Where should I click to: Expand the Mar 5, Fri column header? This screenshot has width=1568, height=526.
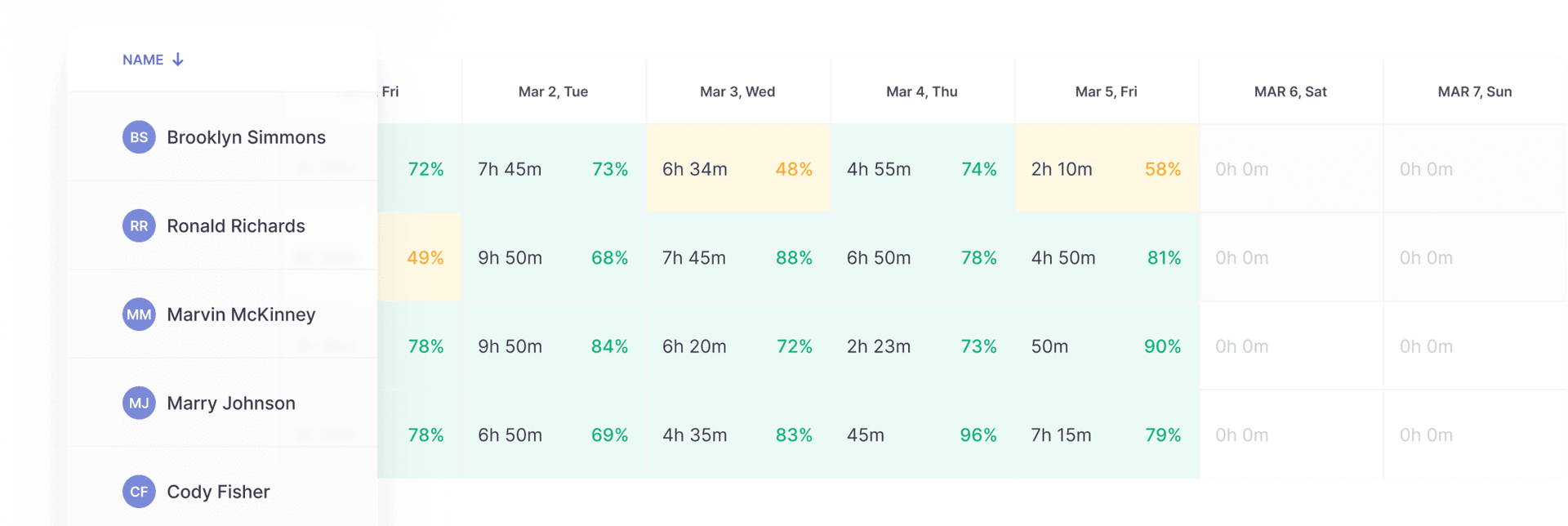1107,91
